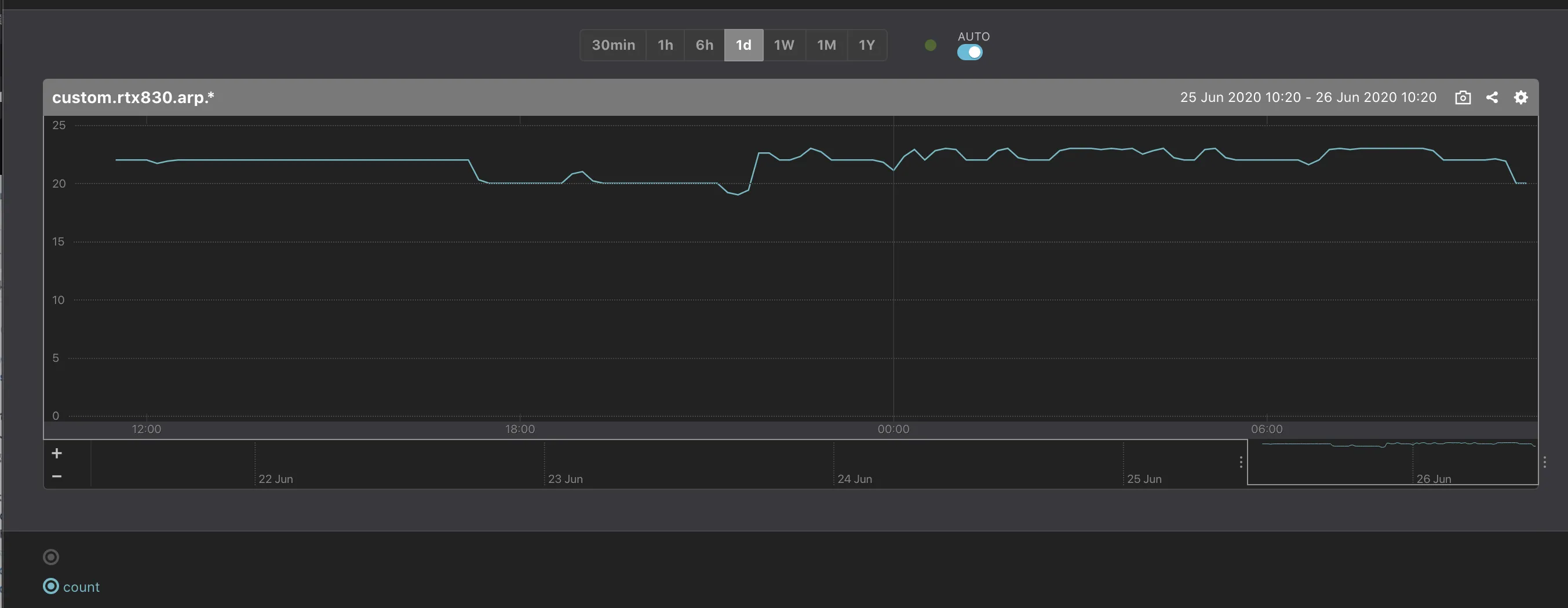Select the unlabeled gray radio button
1568x608 pixels.
pyautogui.click(x=51, y=556)
